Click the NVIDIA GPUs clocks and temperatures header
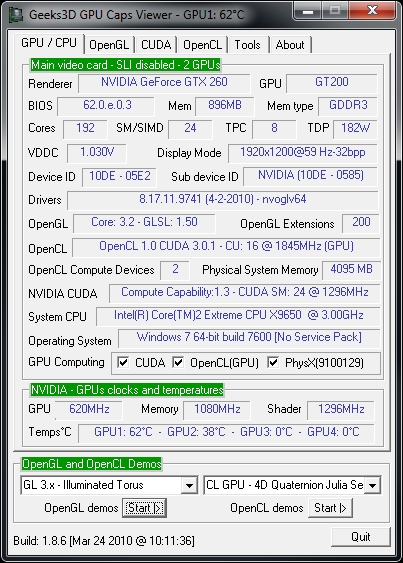Viewport: 403px width, 563px height. [x=127, y=390]
